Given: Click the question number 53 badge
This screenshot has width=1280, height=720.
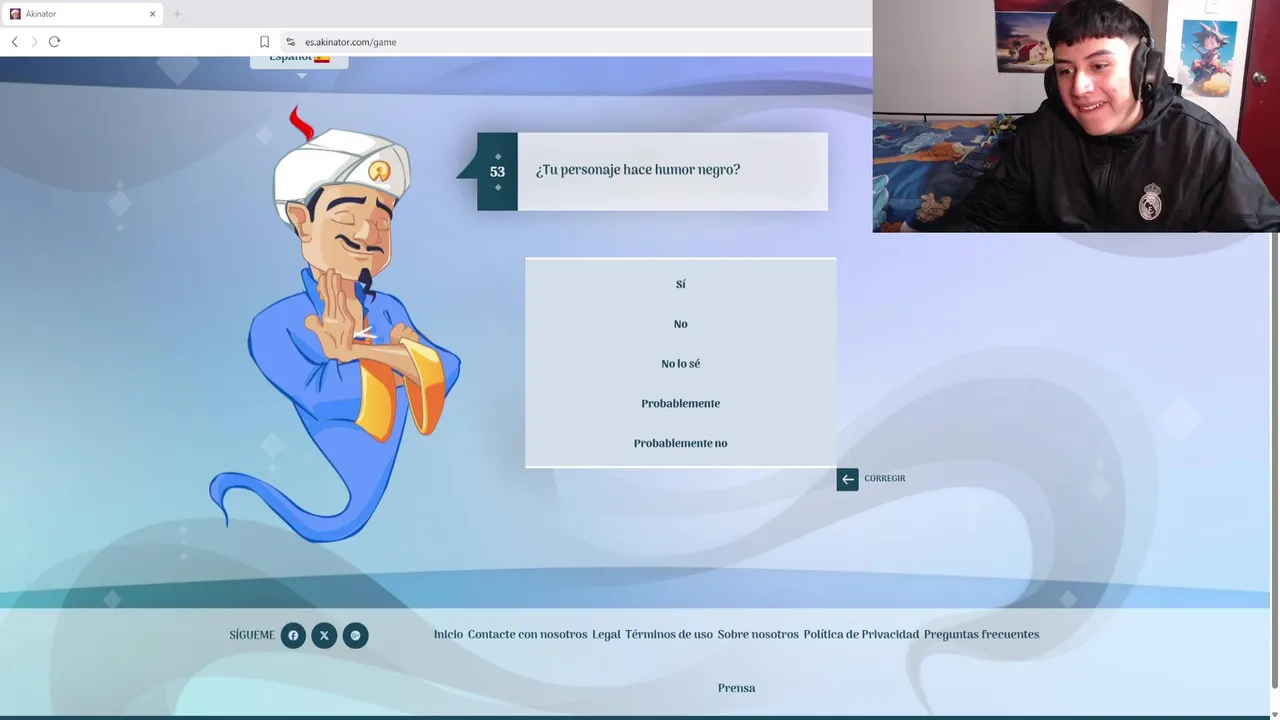Looking at the screenshot, I should (497, 171).
